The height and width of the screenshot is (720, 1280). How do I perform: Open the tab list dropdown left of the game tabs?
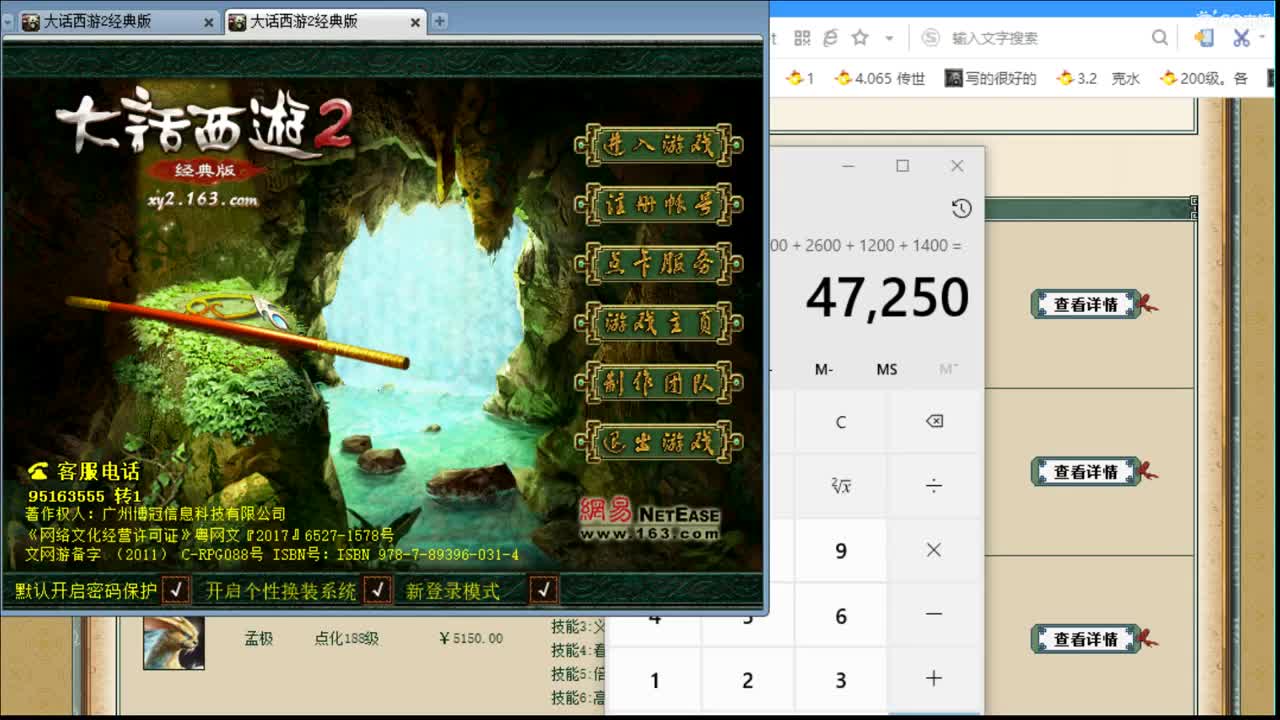point(7,21)
